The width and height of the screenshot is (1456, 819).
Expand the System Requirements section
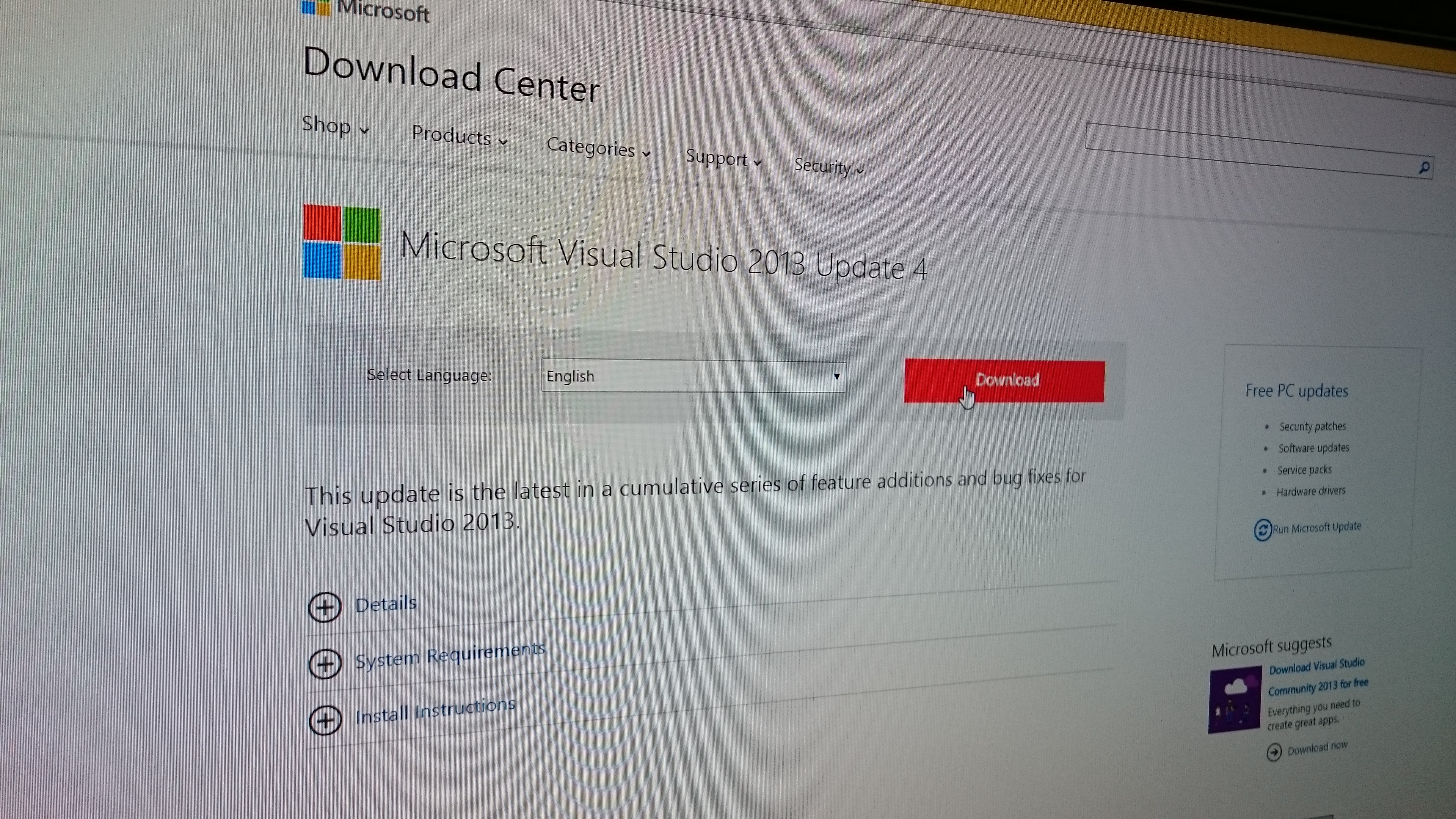coord(450,655)
